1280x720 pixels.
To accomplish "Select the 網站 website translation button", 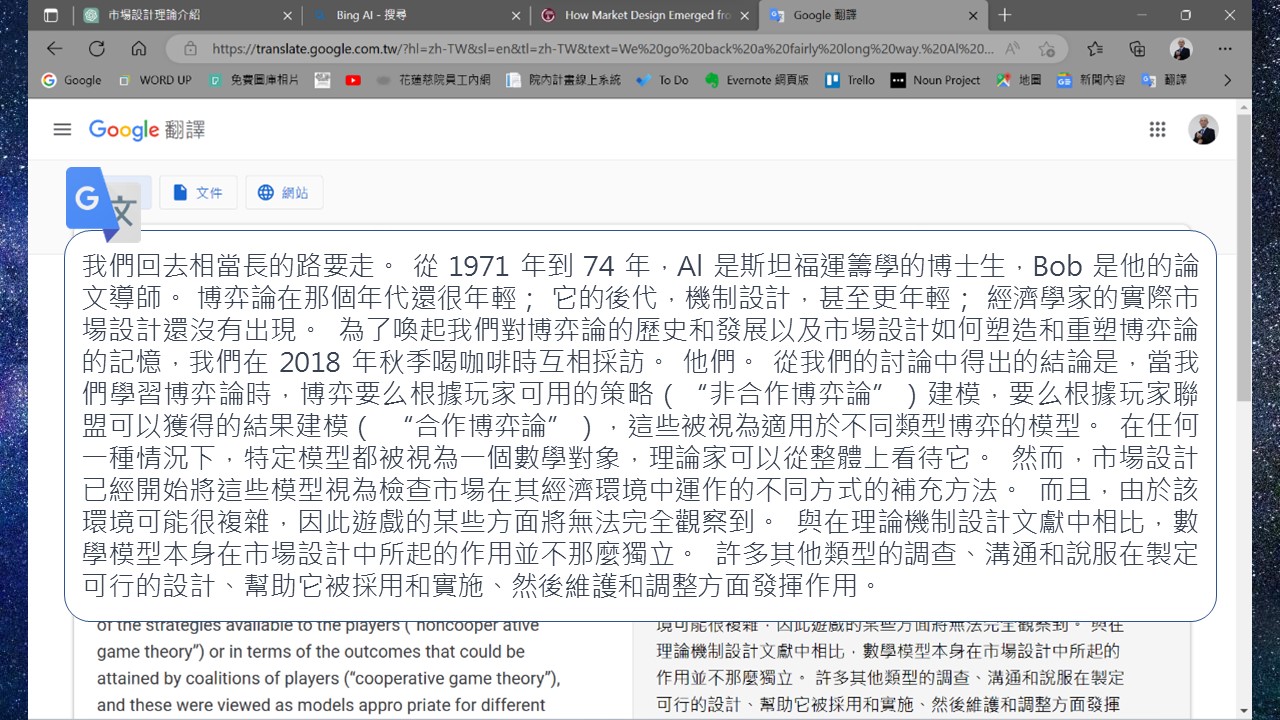I will tap(284, 192).
